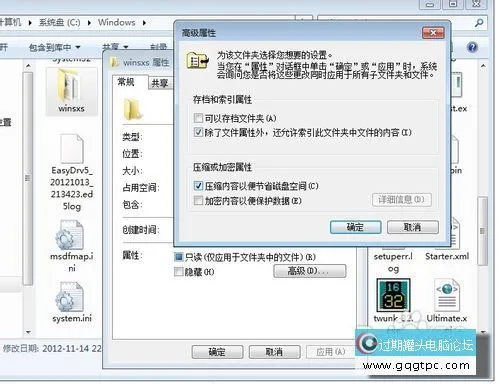
Task: Click 确定 in the 高级属性 dialog
Action: [x=355, y=227]
